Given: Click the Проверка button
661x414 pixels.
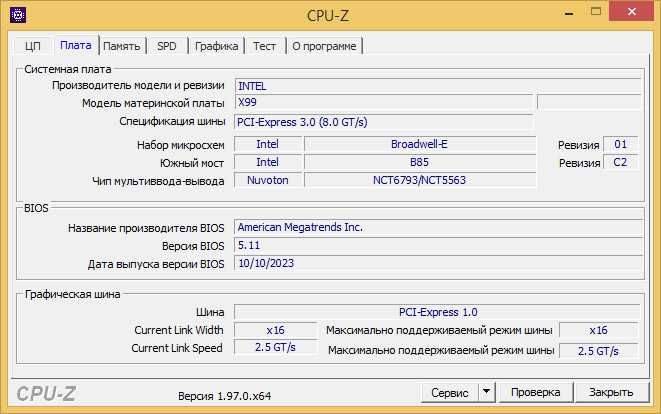Looking at the screenshot, I should tap(535, 392).
